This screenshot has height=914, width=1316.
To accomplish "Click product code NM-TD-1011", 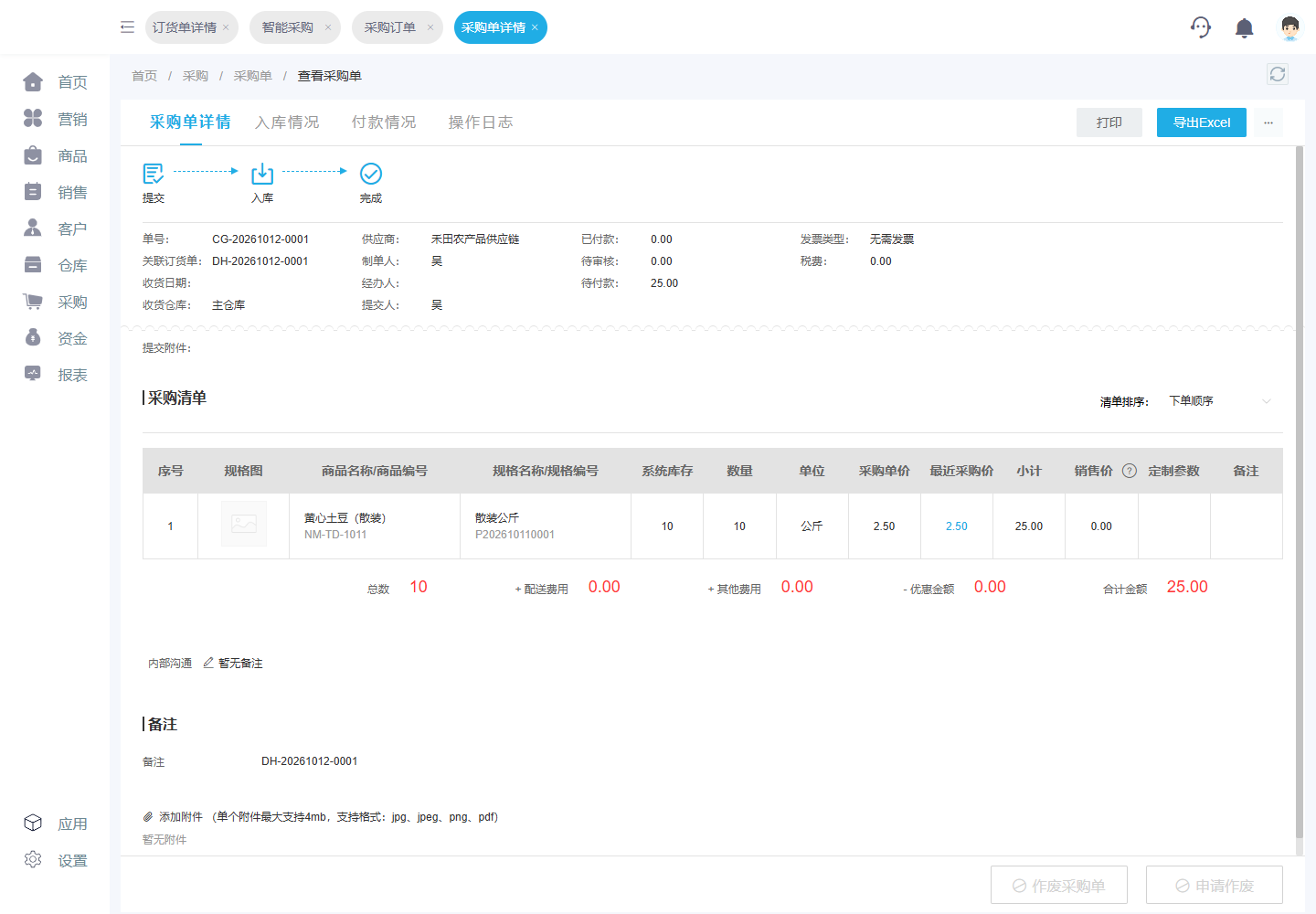I will (335, 535).
